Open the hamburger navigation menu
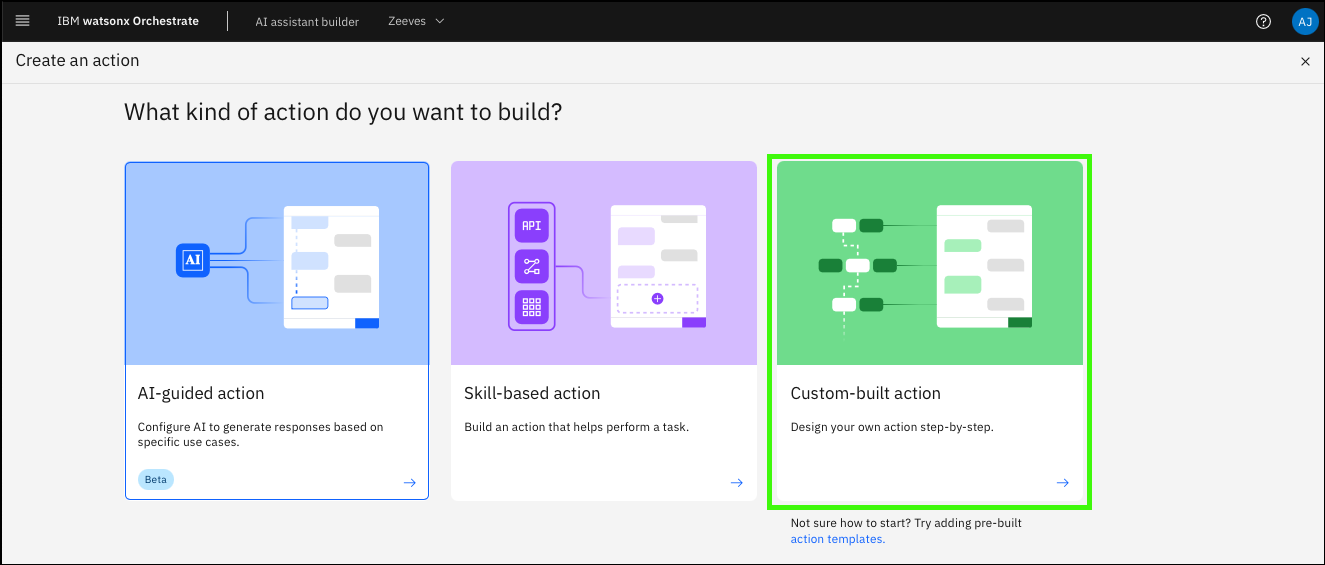Screen dimensions: 1325x565 [x=23, y=21]
